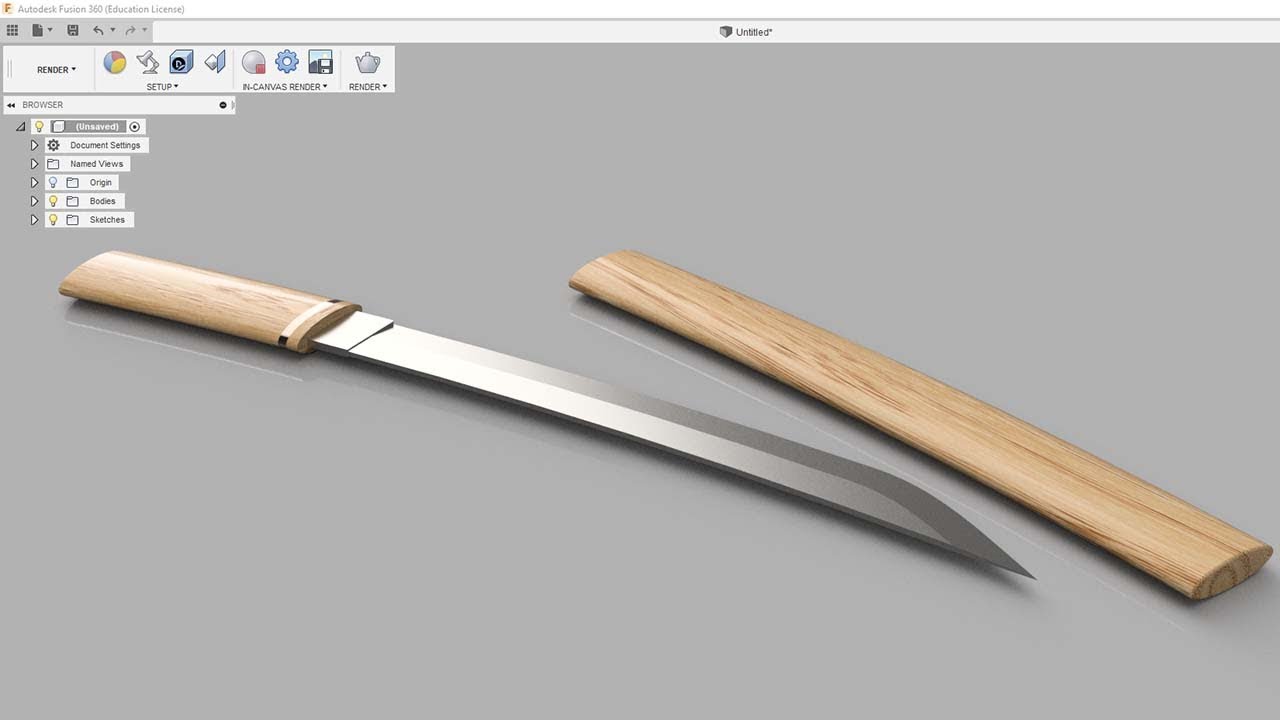Open the IN-CANVAS RENDER menu dropdown
Screen dimensions: 1280x720
click(285, 87)
